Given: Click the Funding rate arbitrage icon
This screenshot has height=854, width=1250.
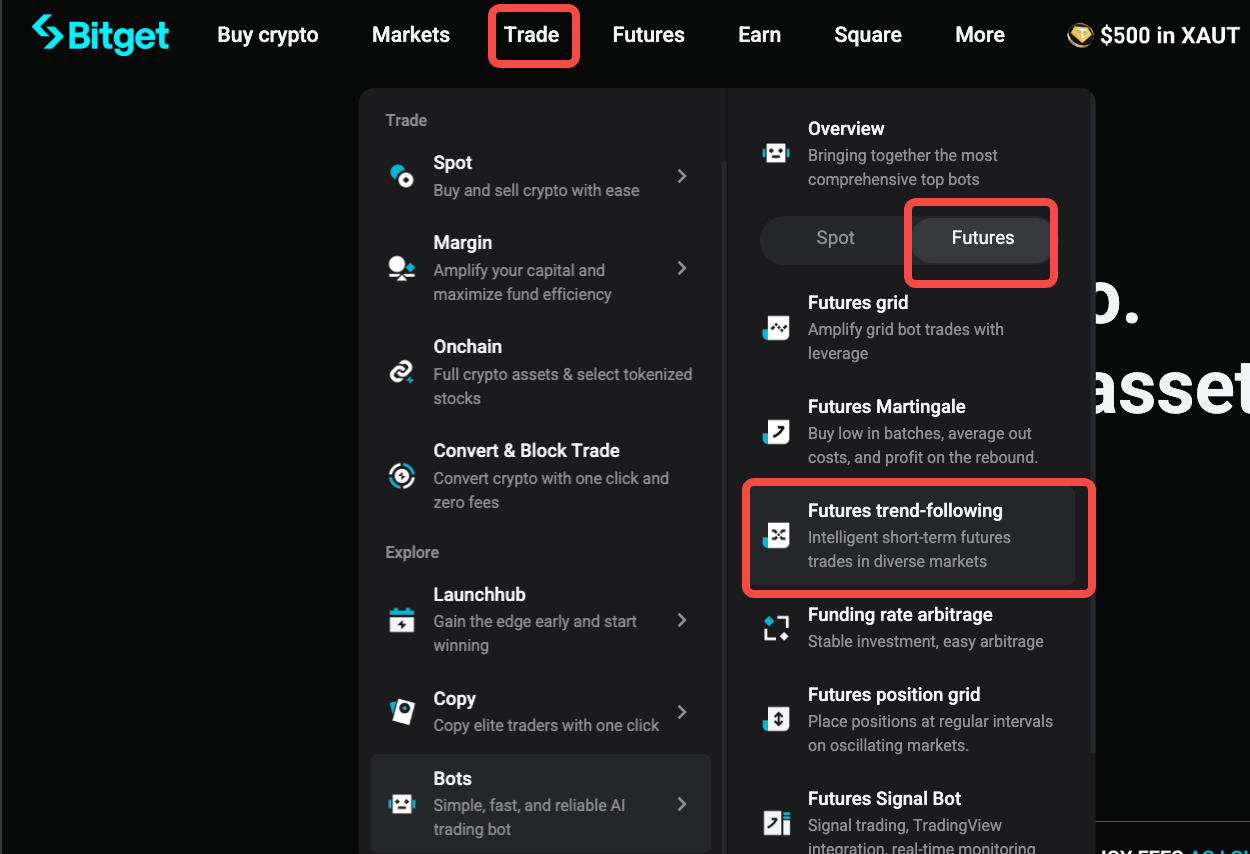Looking at the screenshot, I should 776,627.
